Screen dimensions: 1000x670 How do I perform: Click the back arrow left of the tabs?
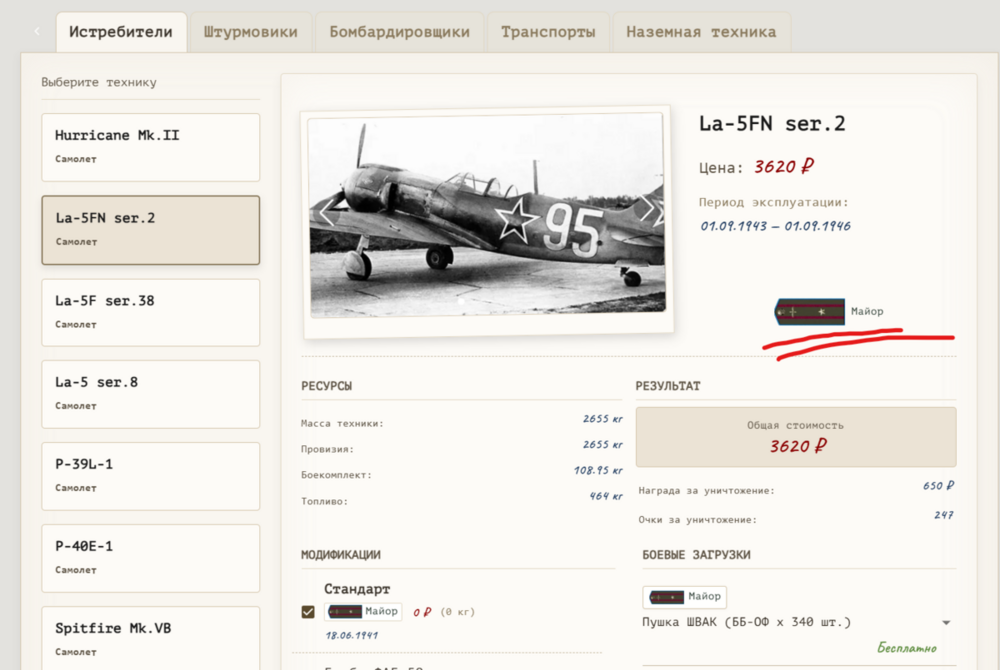(37, 32)
